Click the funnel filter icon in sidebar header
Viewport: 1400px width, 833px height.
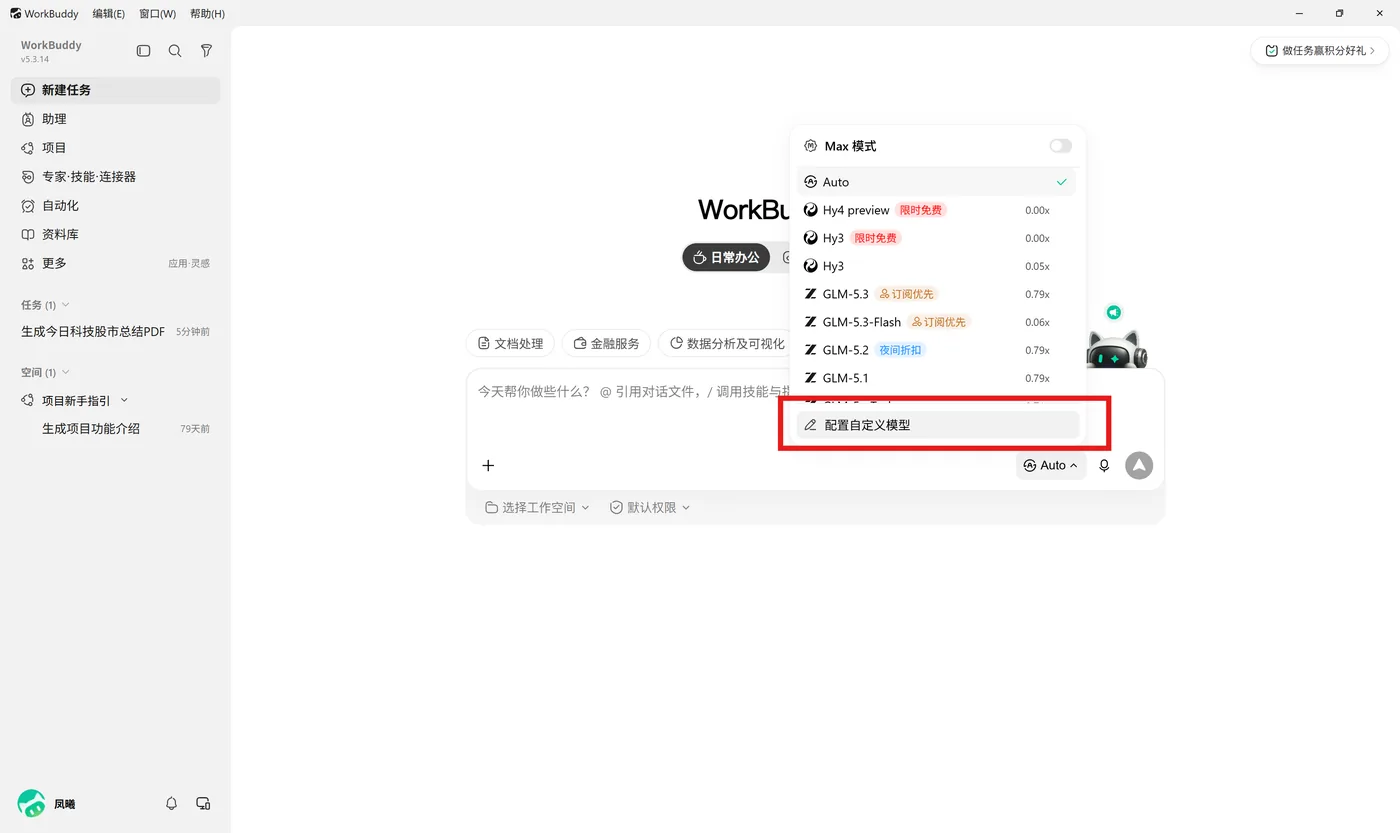[x=206, y=51]
